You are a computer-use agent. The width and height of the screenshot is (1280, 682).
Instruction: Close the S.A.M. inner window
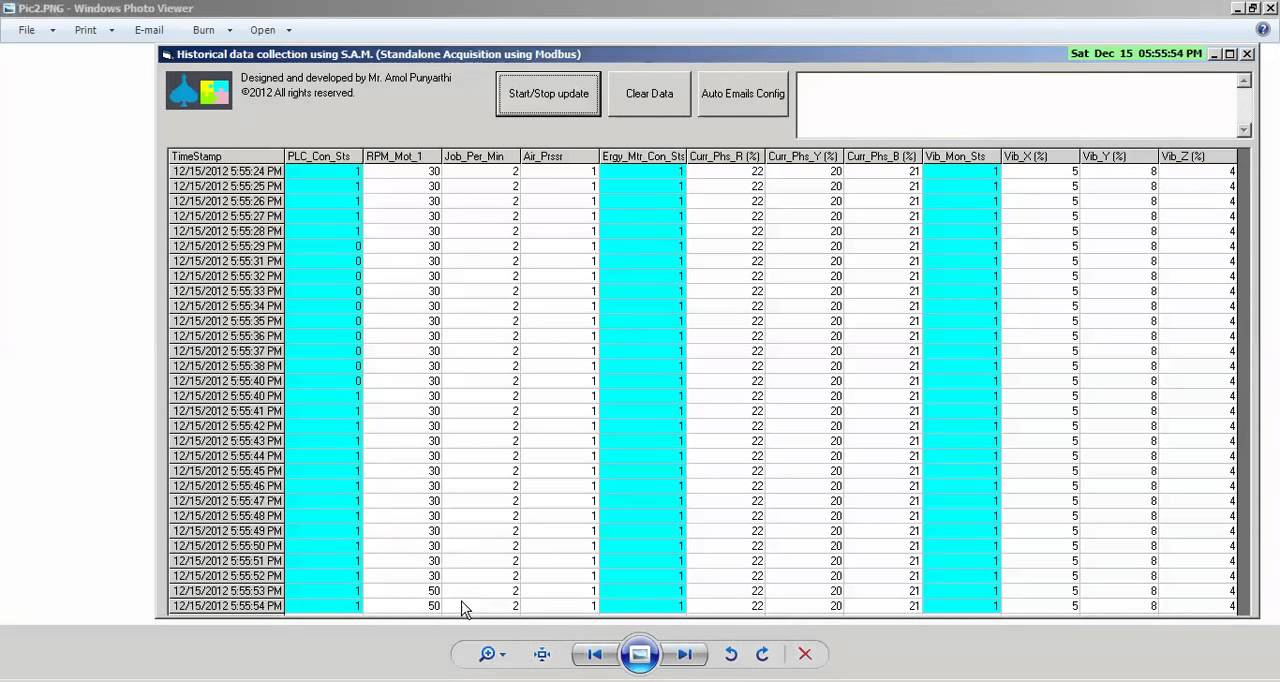click(1247, 54)
